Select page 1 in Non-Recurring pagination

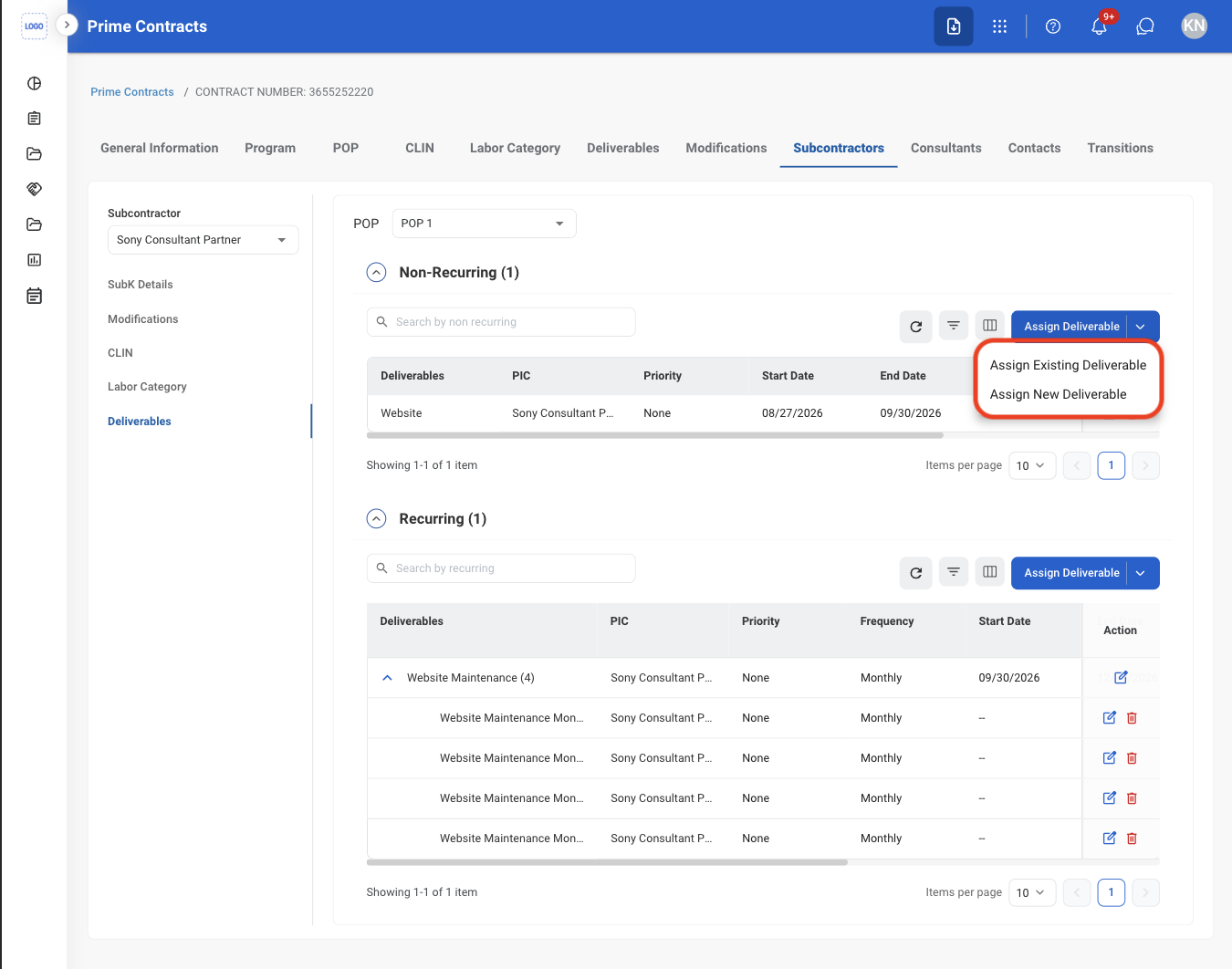coord(1111,466)
